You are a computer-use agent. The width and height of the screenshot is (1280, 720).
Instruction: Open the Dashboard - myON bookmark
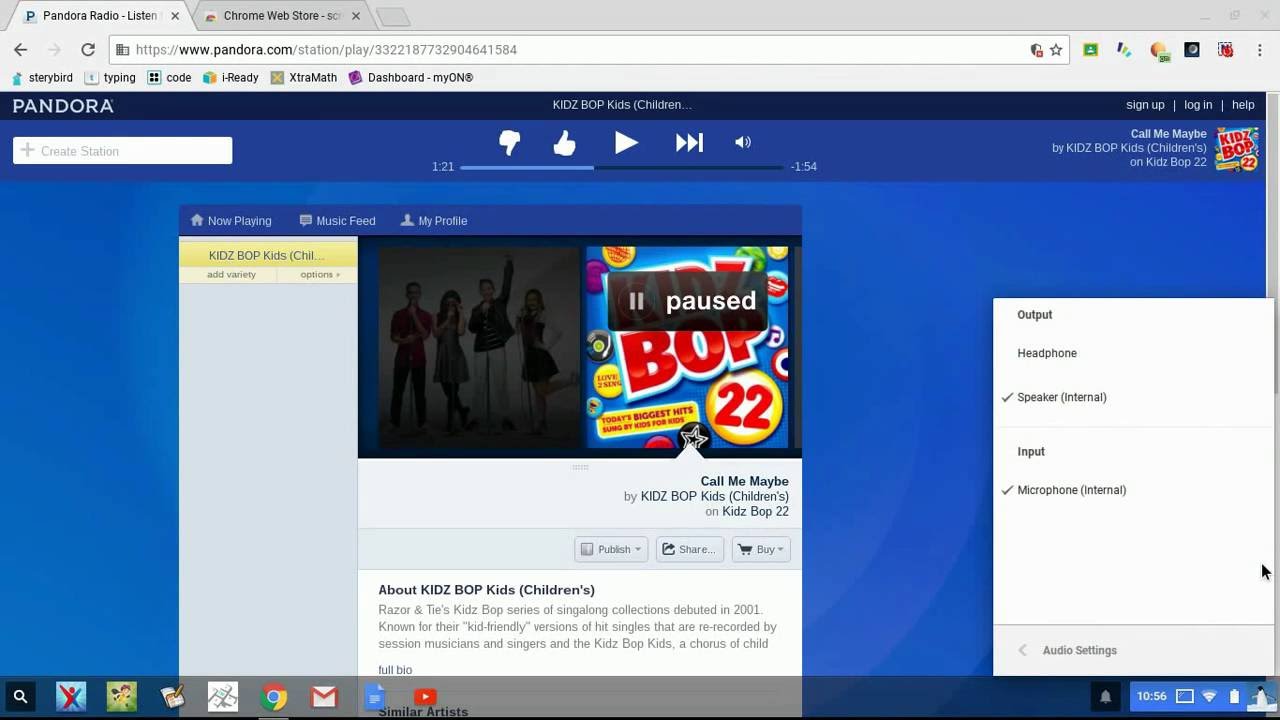tap(411, 77)
